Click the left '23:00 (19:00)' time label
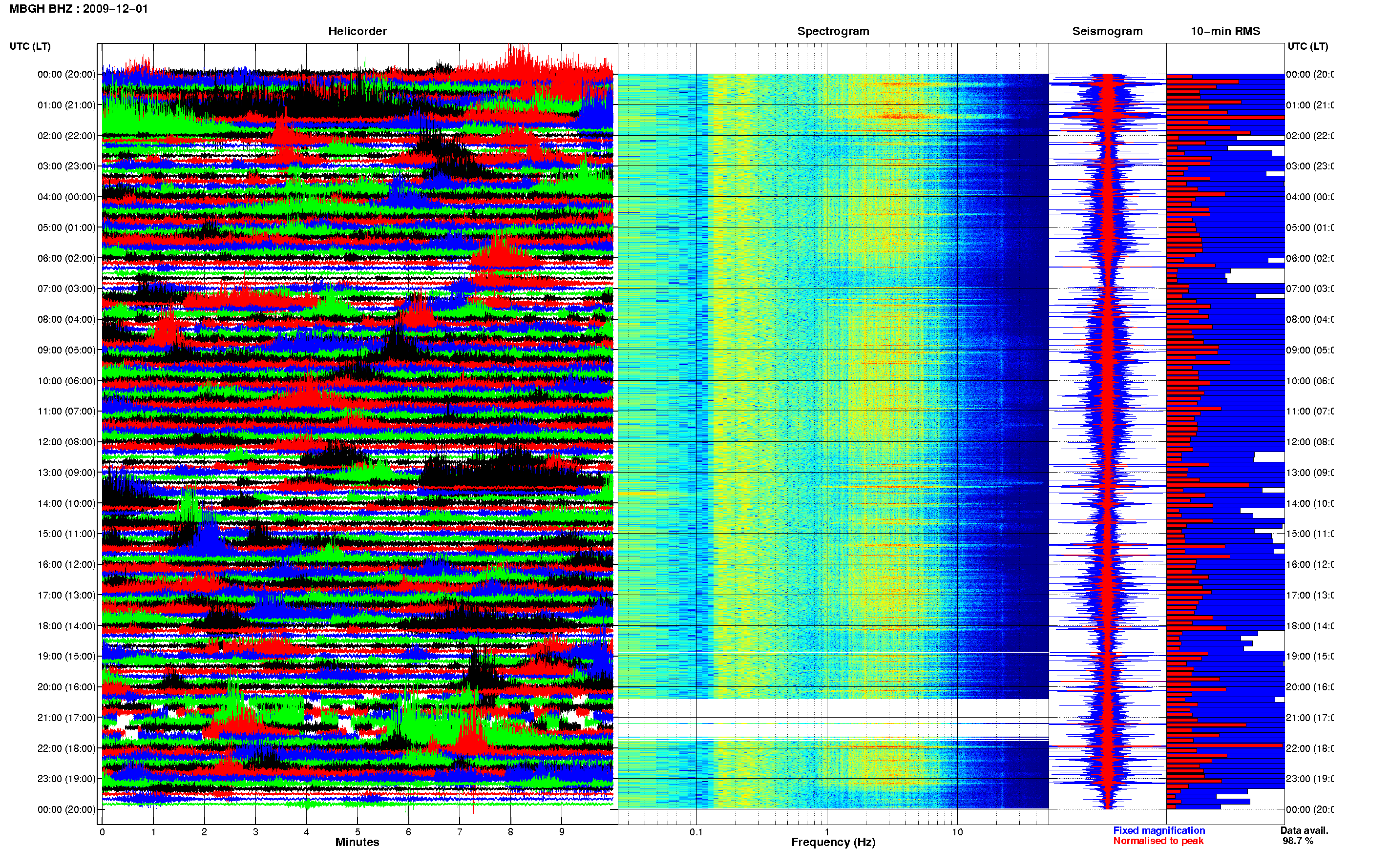Screen dimensions: 1389x868 coord(66,779)
